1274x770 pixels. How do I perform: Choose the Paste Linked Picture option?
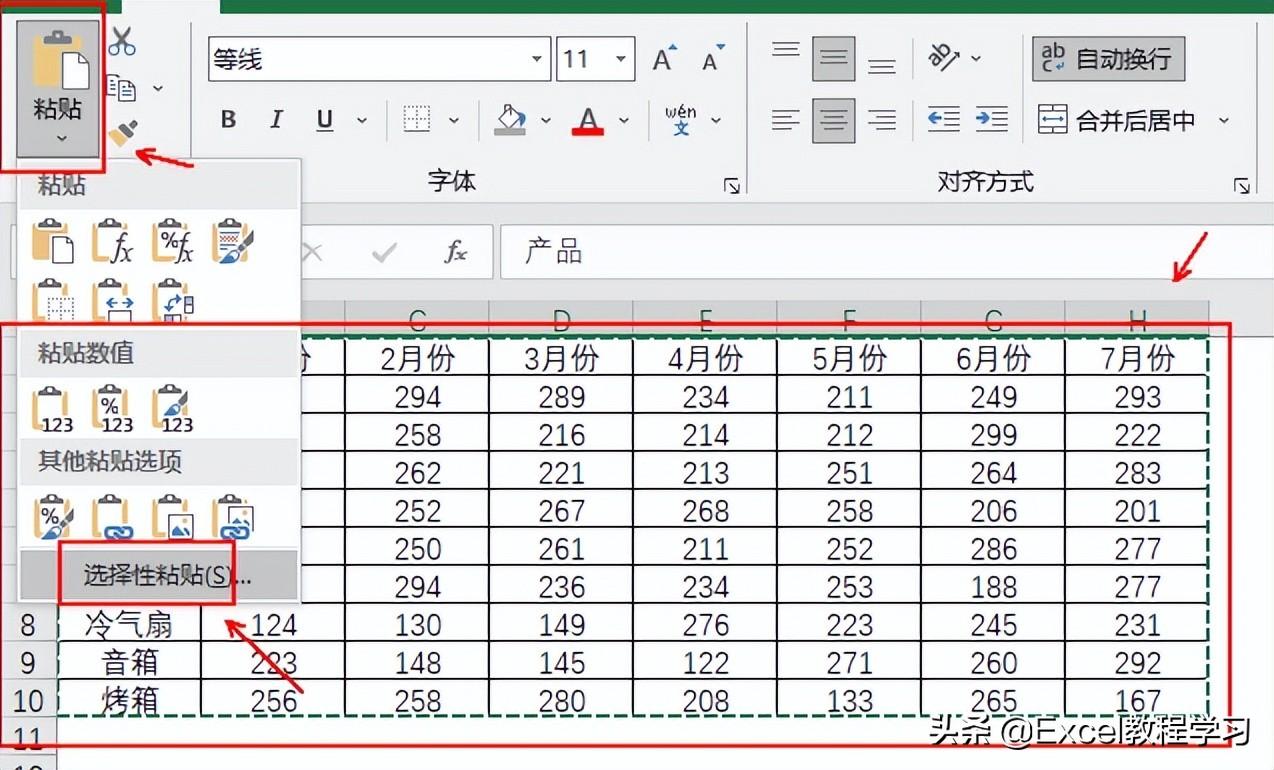coord(233,517)
